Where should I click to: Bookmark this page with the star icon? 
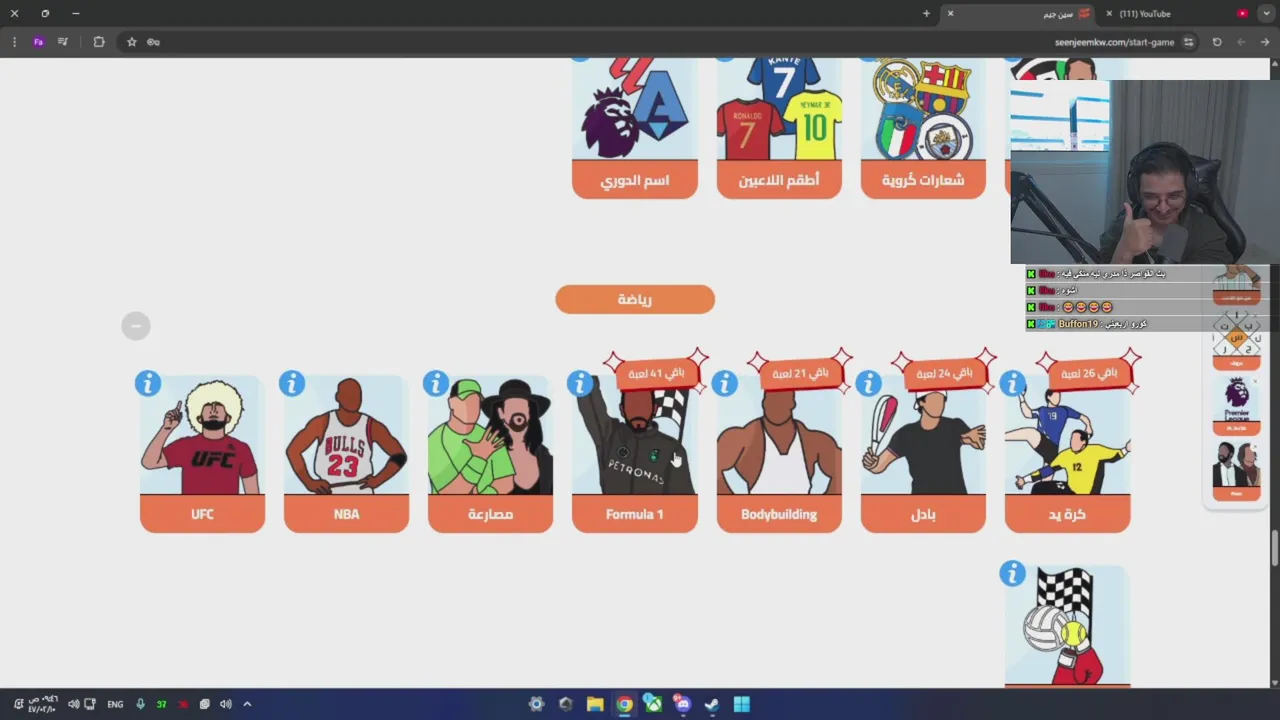click(x=131, y=42)
